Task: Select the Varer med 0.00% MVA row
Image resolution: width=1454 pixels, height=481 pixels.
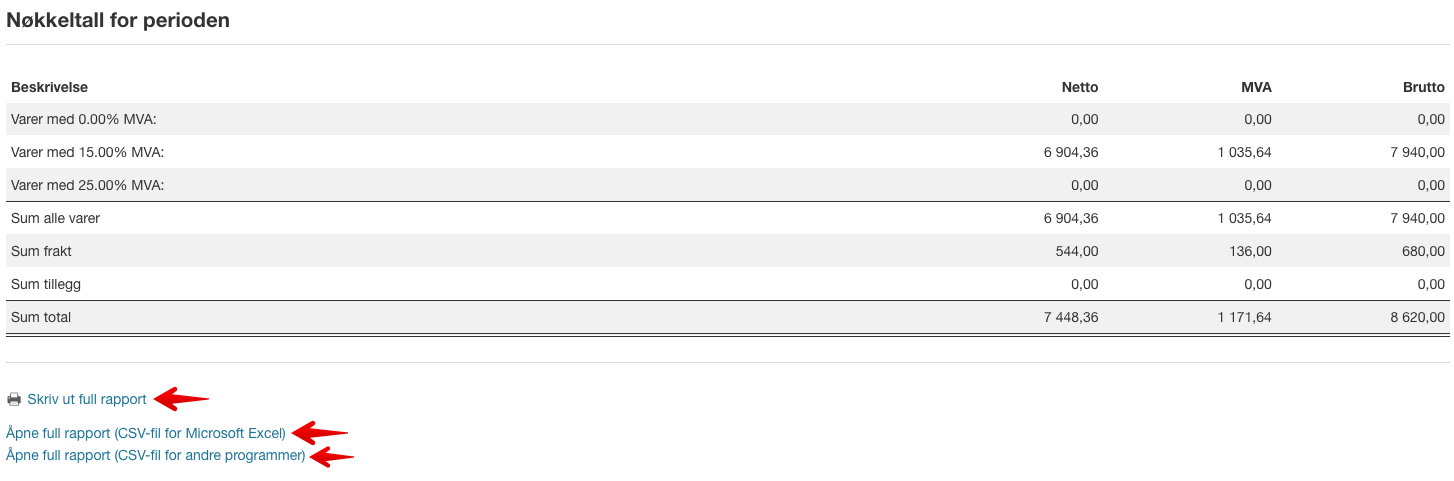Action: 727,119
